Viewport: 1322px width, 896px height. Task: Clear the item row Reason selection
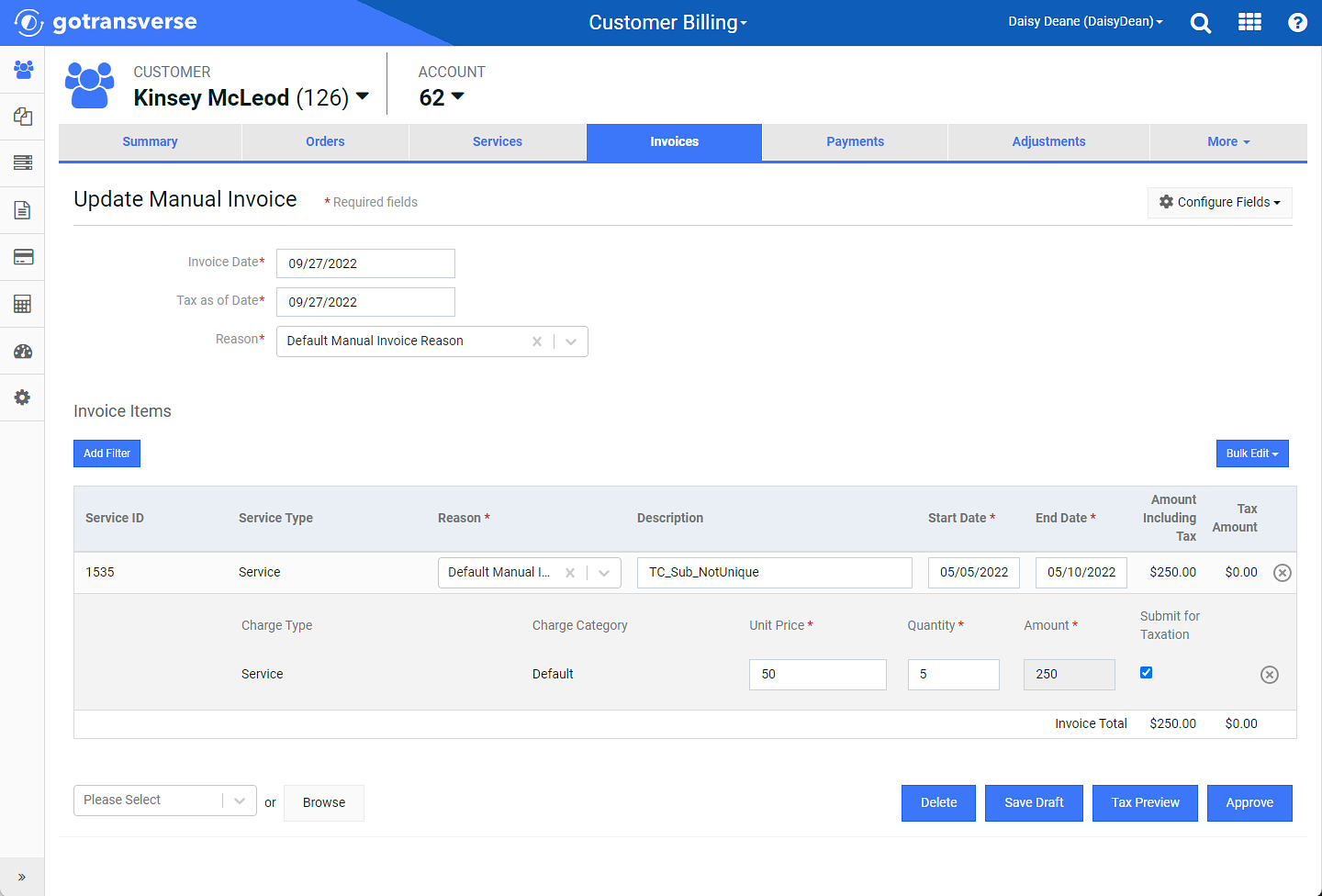tap(570, 573)
